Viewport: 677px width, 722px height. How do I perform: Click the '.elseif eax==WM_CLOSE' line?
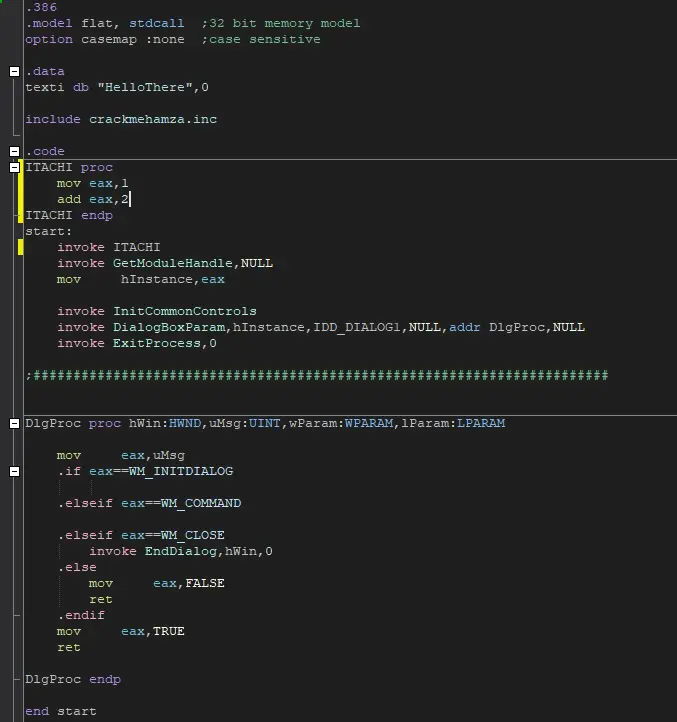[x=141, y=535]
